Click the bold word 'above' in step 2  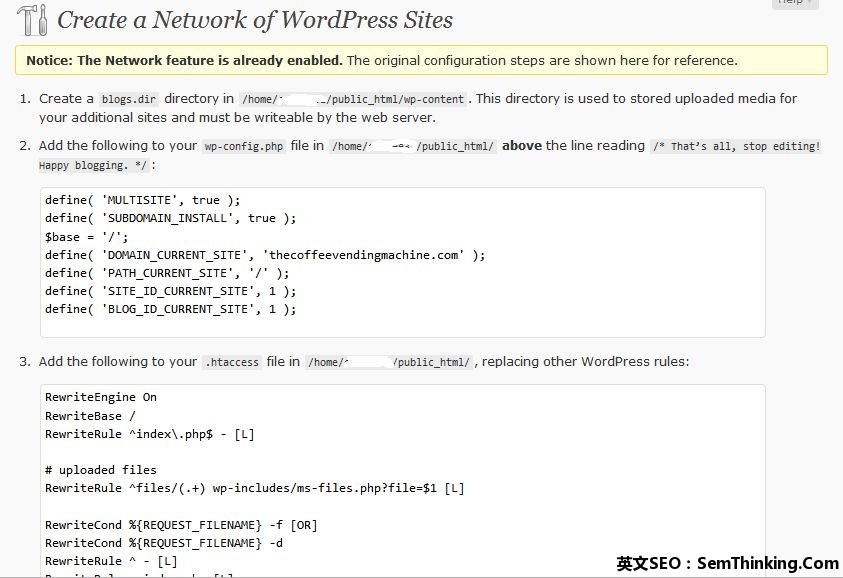click(521, 146)
